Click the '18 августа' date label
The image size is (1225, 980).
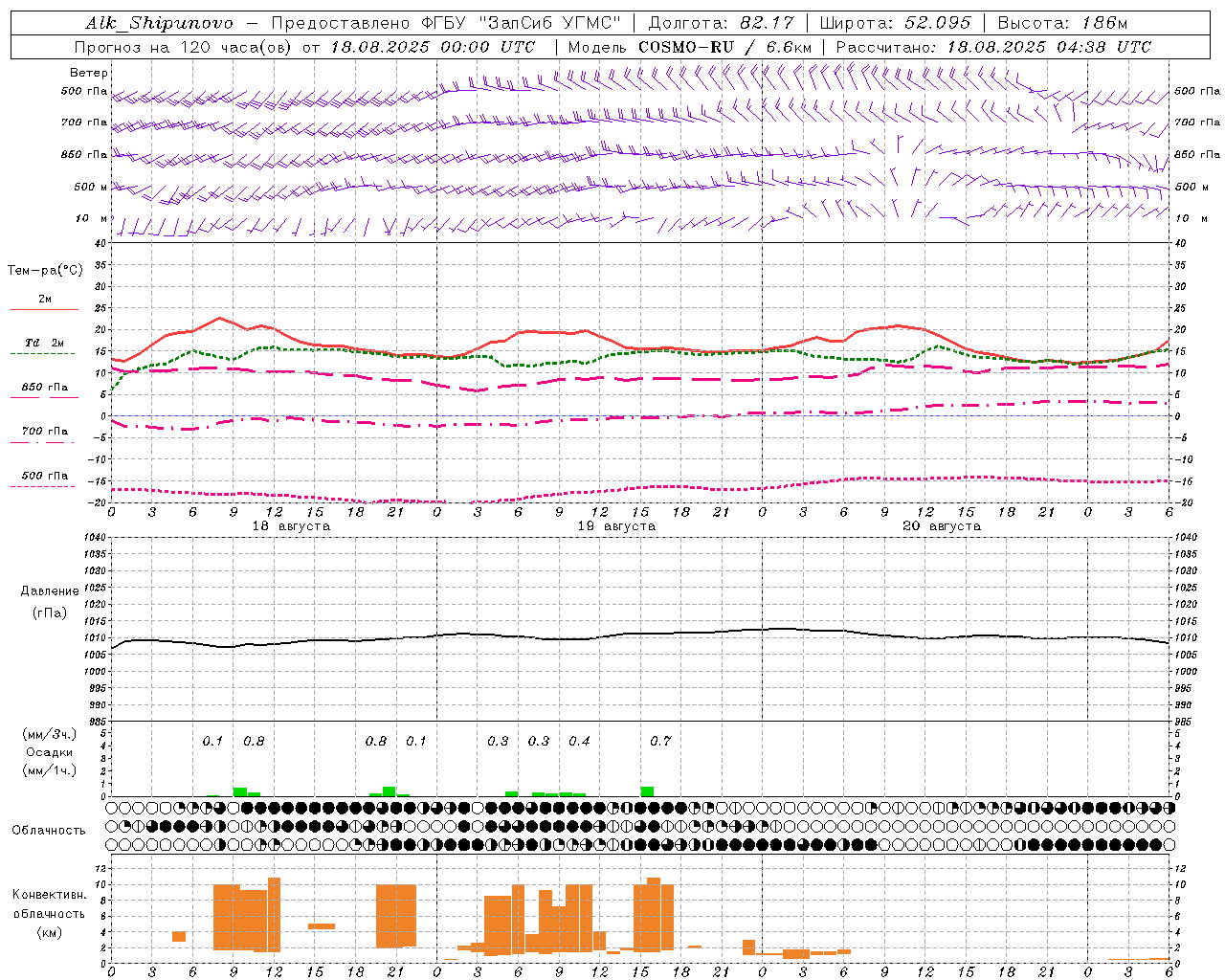pyautogui.click(x=291, y=526)
